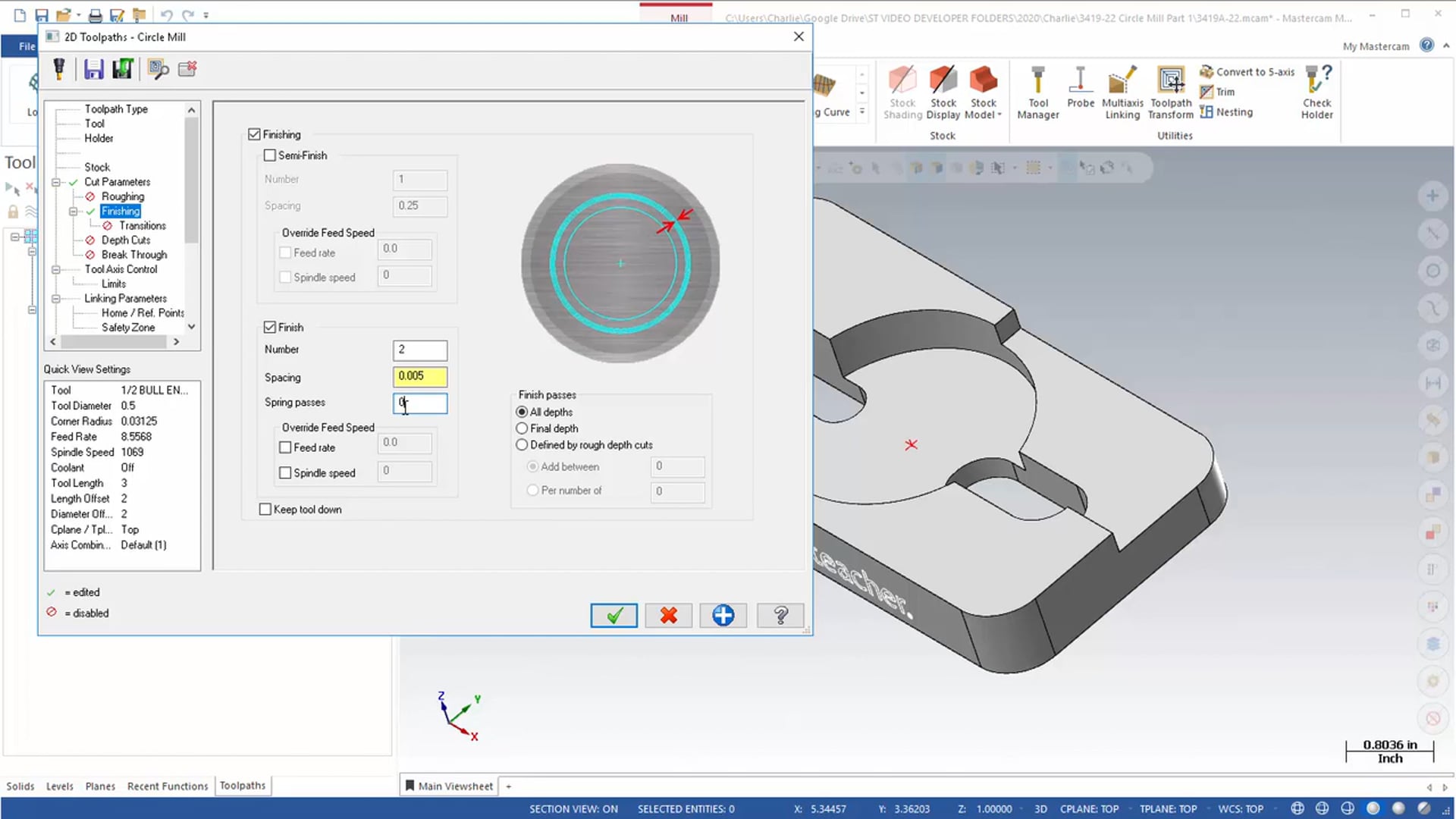
Task: Select the All depths radio button
Action: [522, 411]
